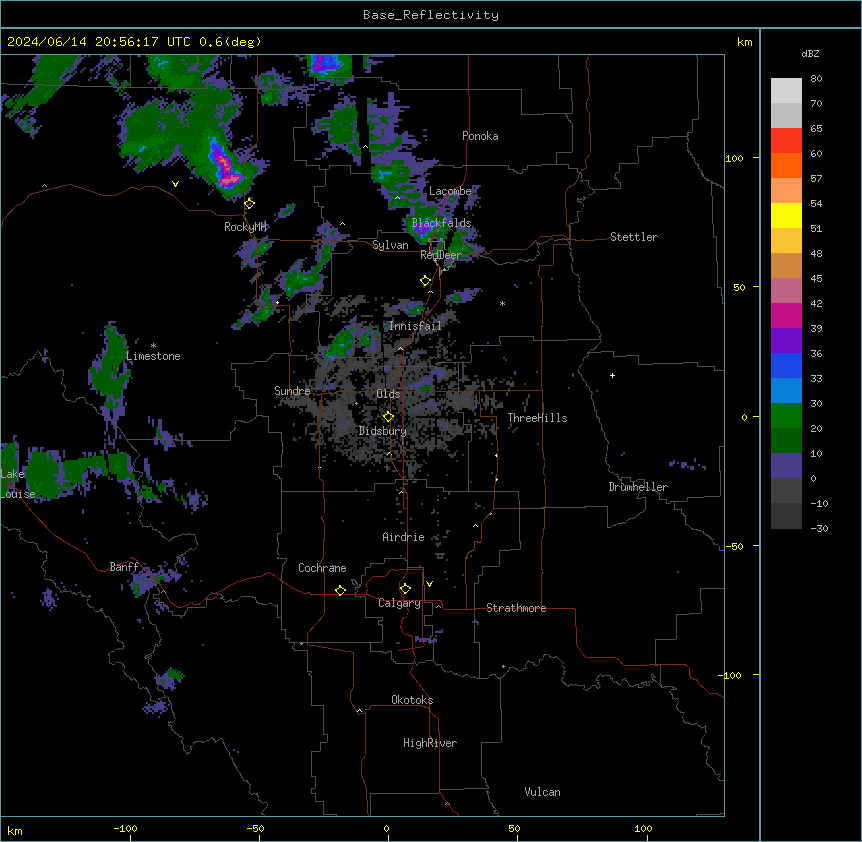This screenshot has height=842, width=862.
Task: Click the Vulcan label
Action: (542, 792)
